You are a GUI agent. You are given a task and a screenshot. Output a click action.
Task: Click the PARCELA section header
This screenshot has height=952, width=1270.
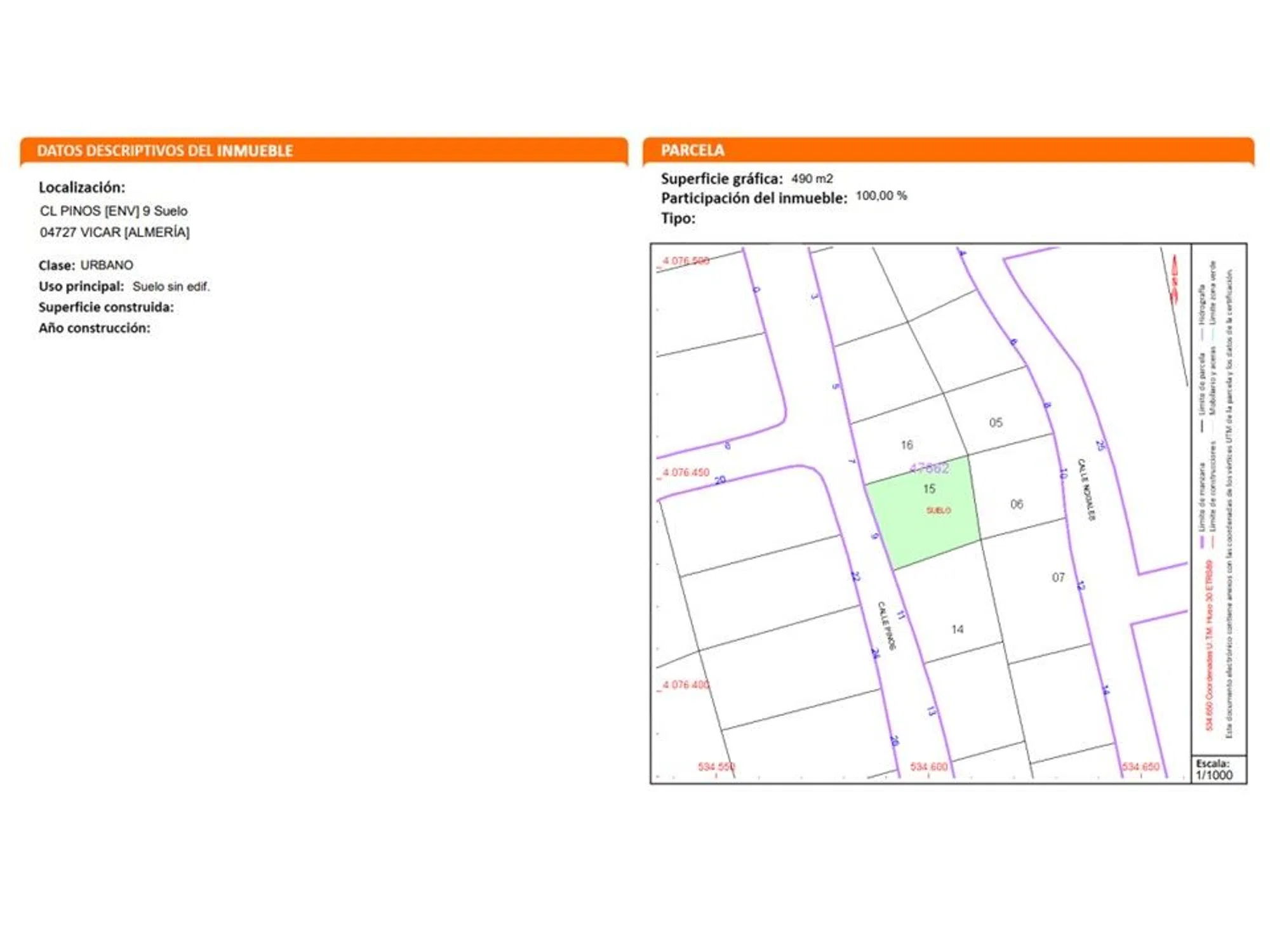tap(692, 150)
